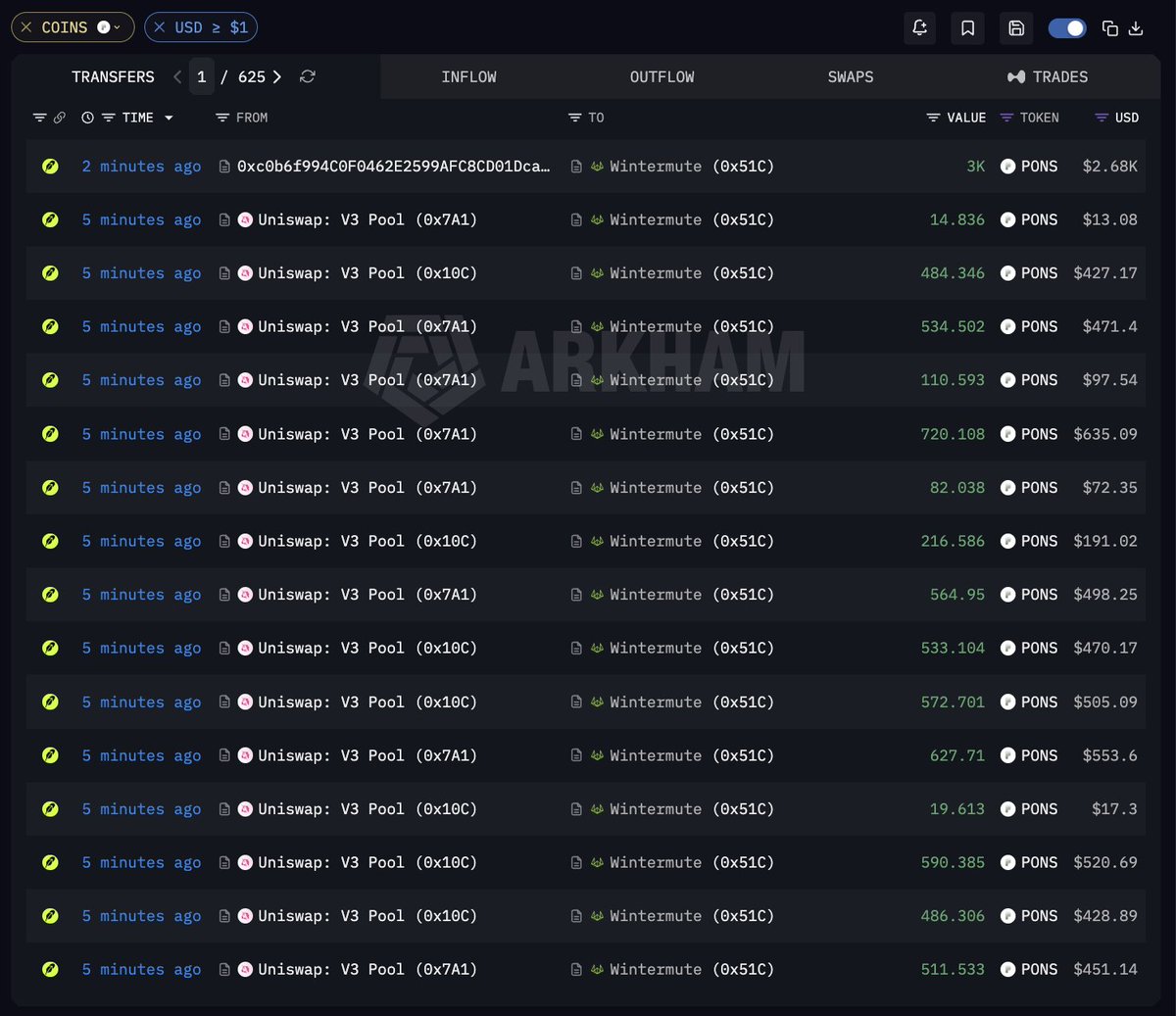Open the TO column filter

tap(574, 118)
